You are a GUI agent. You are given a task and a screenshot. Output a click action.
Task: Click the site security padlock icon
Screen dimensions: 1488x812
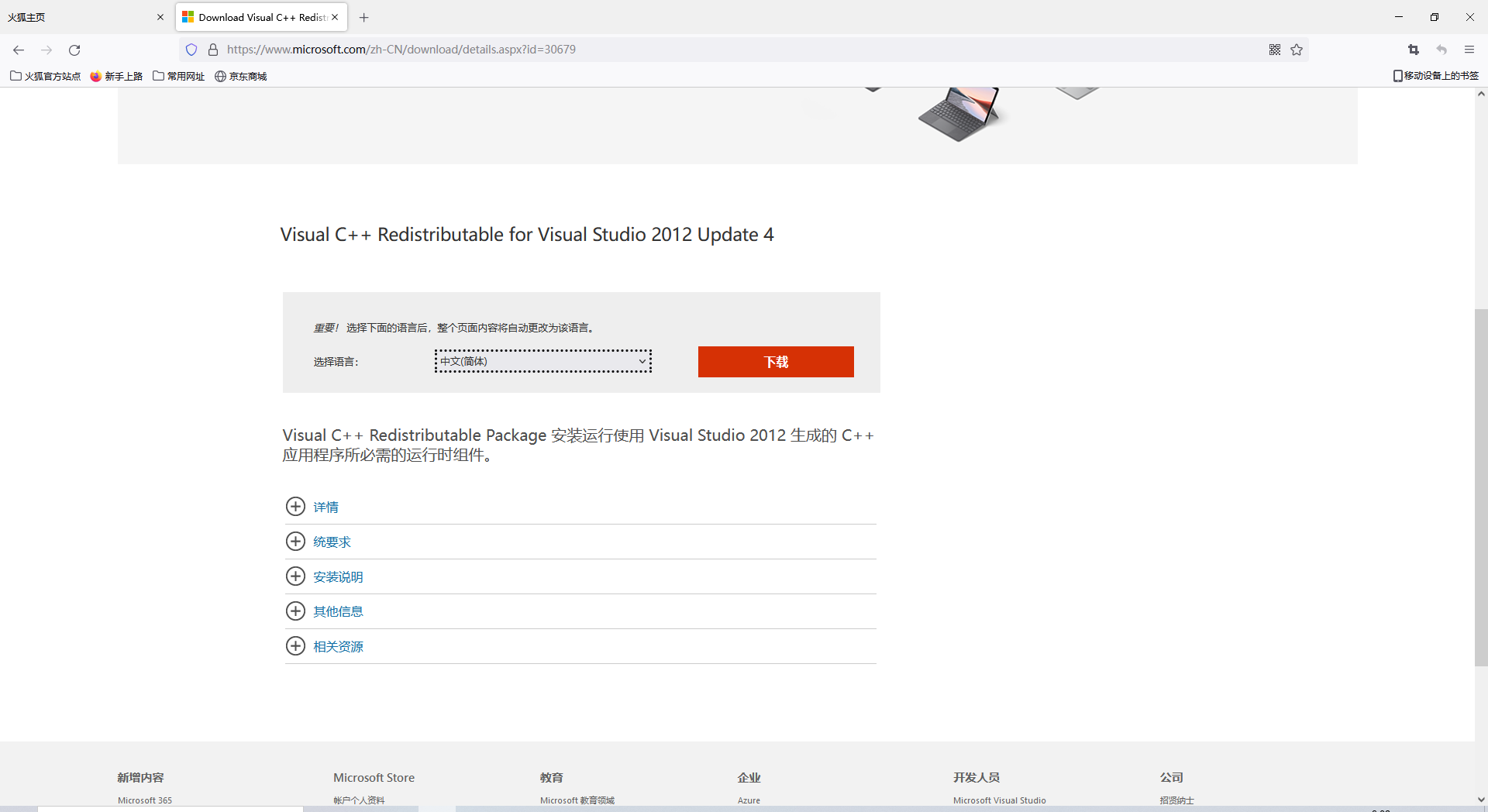coord(213,50)
